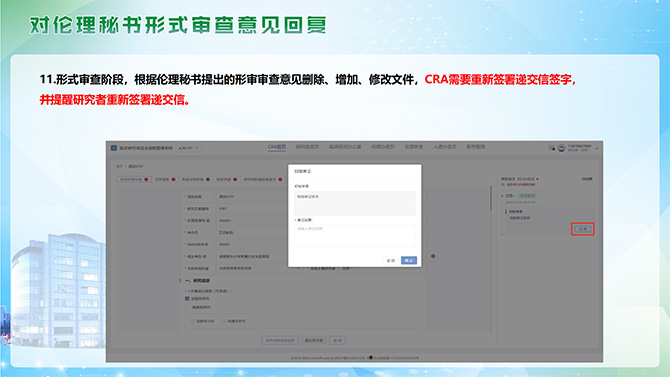
Task: Click the 项目名称 input field
Action: tap(252, 197)
